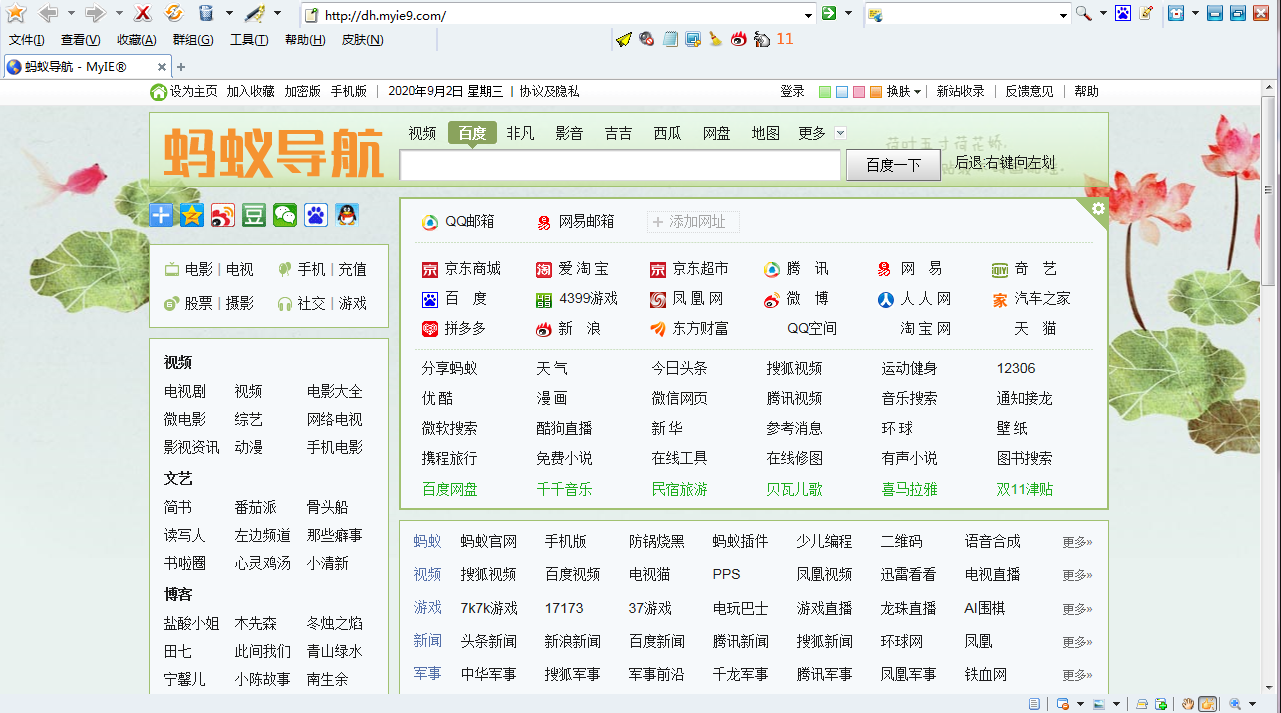This screenshot has width=1281, height=713.
Task: Open the 电视剧 link under 视频
Action: tap(185, 392)
